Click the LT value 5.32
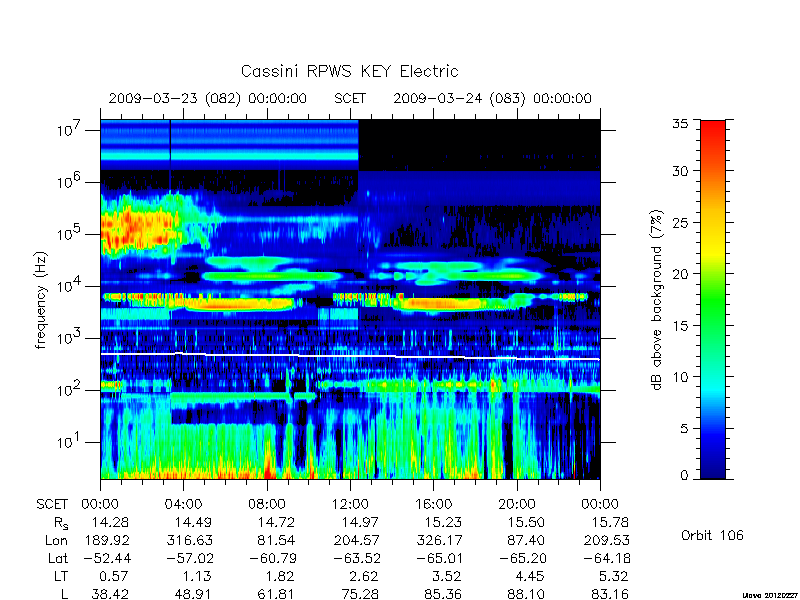 tap(613, 577)
